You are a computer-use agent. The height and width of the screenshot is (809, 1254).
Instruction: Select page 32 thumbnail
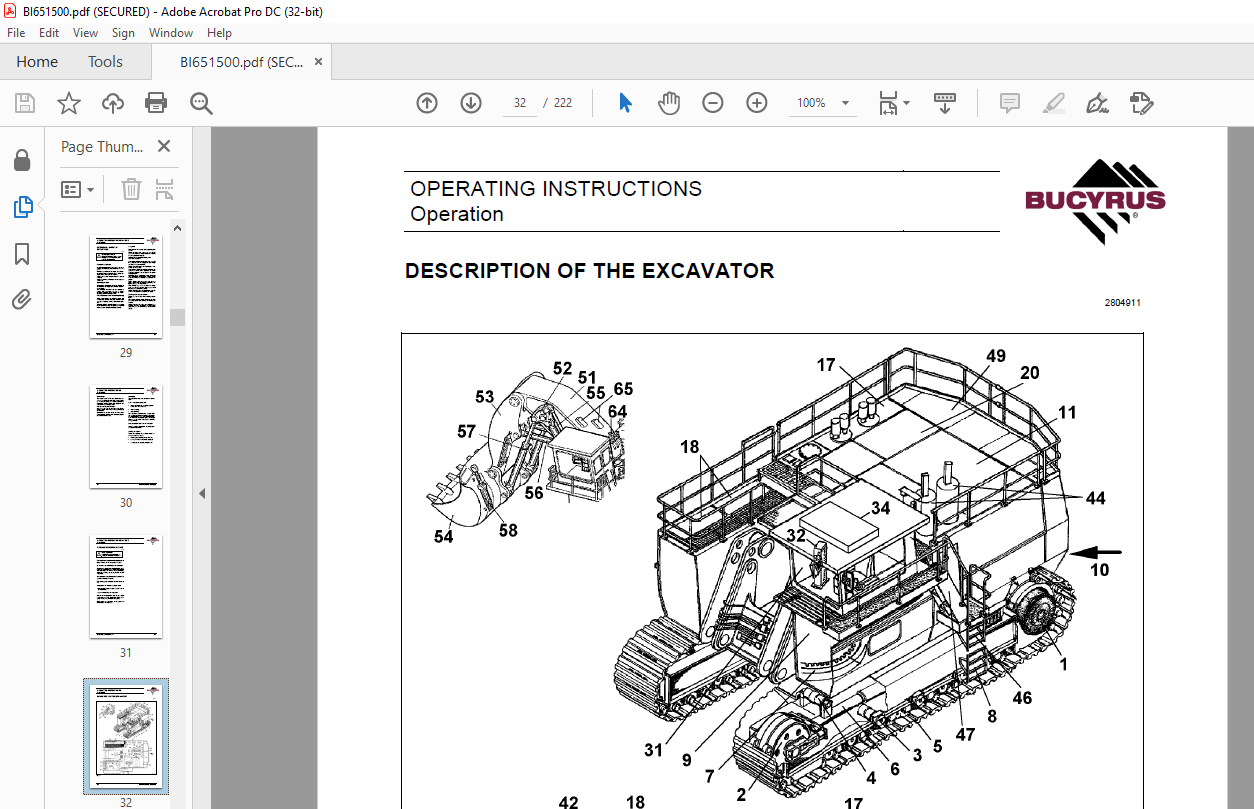coord(126,738)
